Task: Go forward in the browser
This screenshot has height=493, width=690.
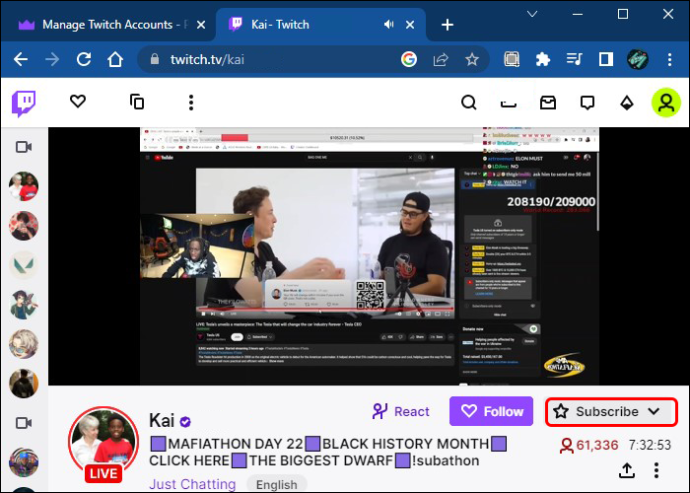Action: click(x=52, y=59)
